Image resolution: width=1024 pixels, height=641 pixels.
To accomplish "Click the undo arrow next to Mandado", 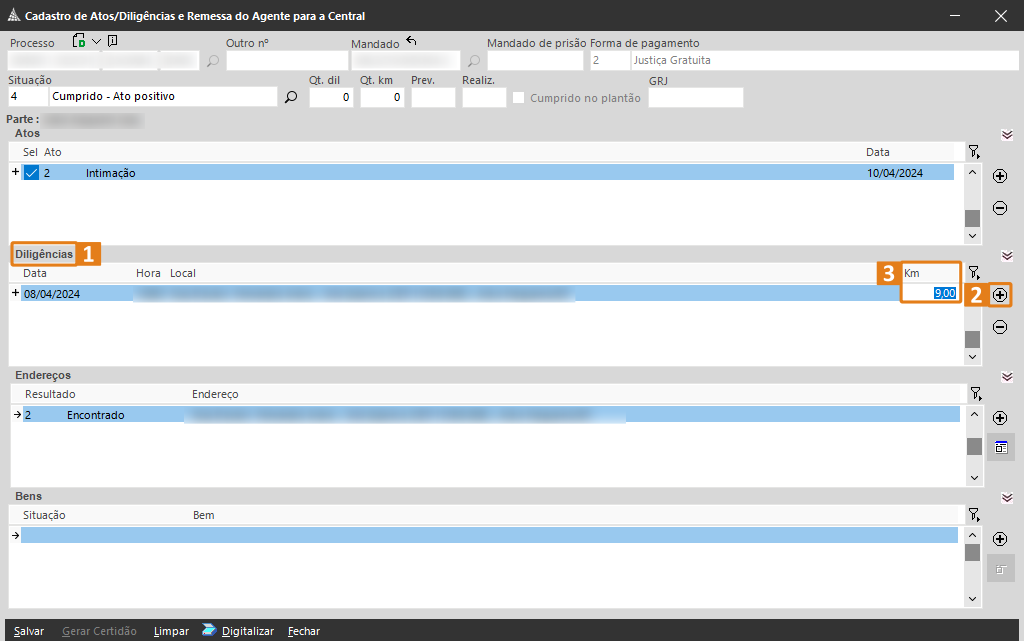I will 411,42.
